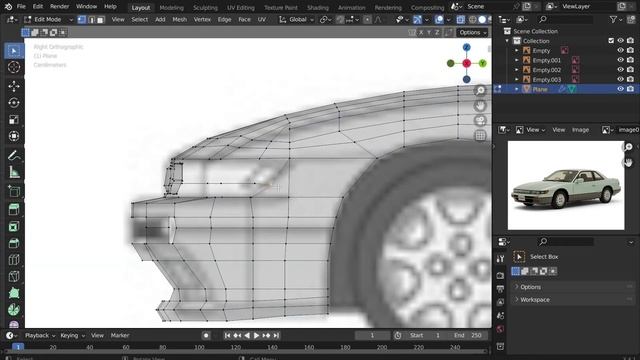Click the current frame number field
This screenshot has height=360, width=640.
point(372,336)
